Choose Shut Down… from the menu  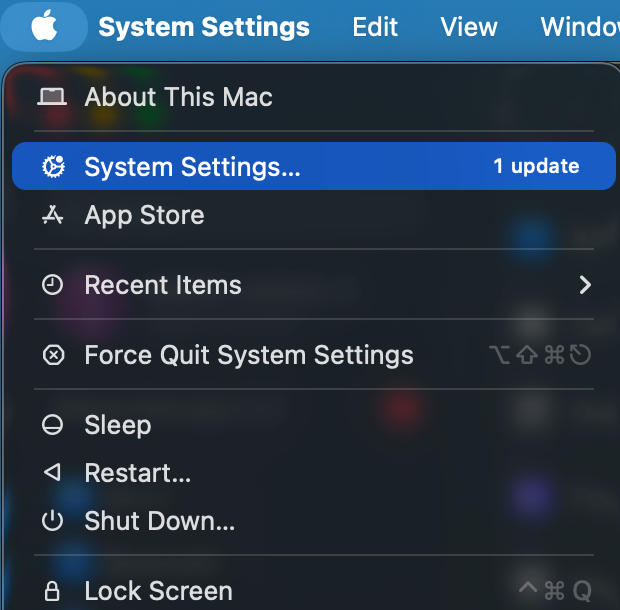tap(160, 521)
